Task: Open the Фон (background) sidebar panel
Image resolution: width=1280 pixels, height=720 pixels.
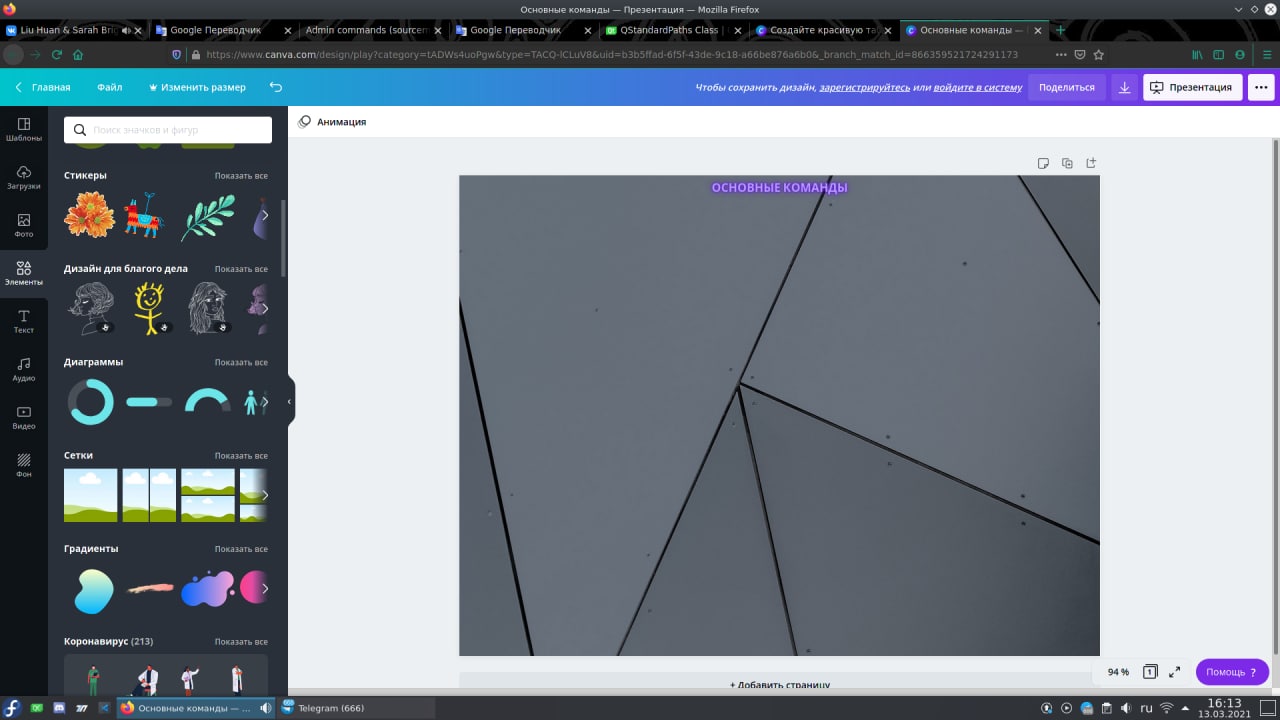Action: tap(24, 465)
